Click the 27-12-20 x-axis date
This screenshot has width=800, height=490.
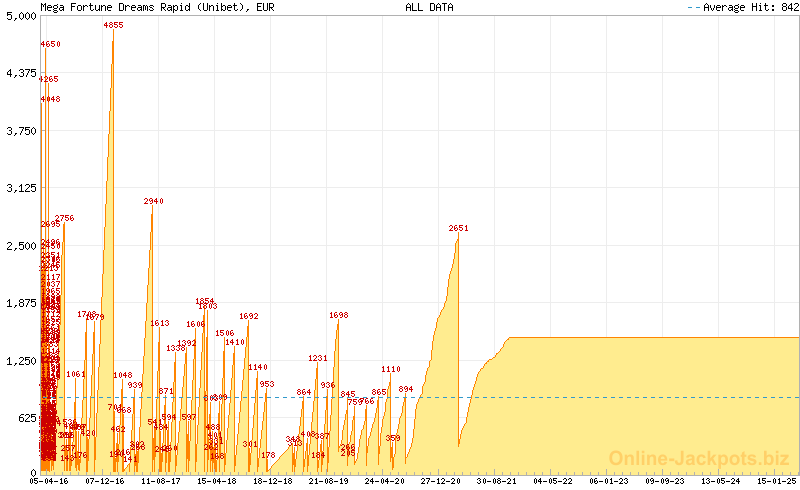click(x=441, y=481)
